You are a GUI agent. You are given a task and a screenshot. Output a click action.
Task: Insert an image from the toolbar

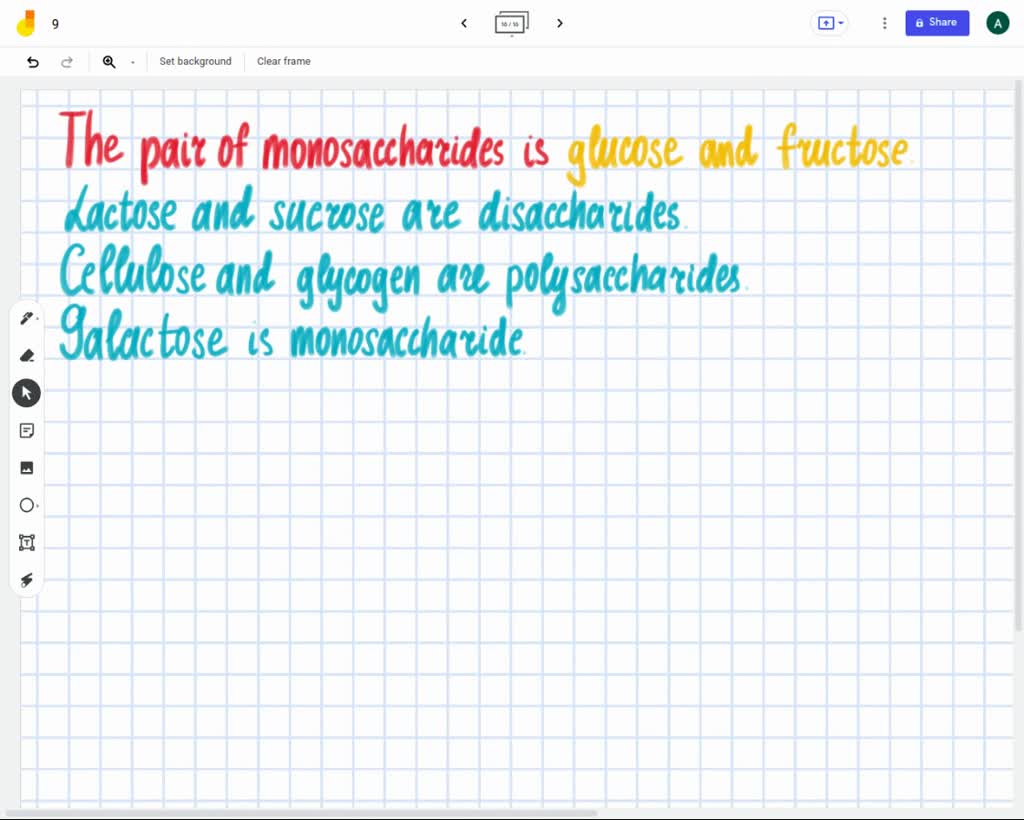tap(27, 467)
